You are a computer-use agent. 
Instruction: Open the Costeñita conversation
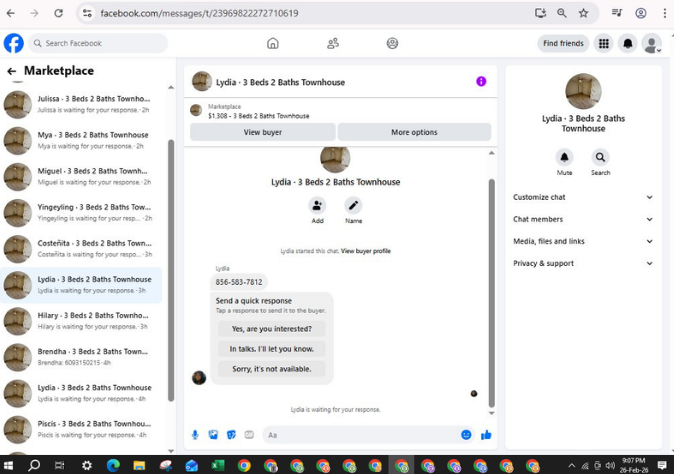(82, 249)
